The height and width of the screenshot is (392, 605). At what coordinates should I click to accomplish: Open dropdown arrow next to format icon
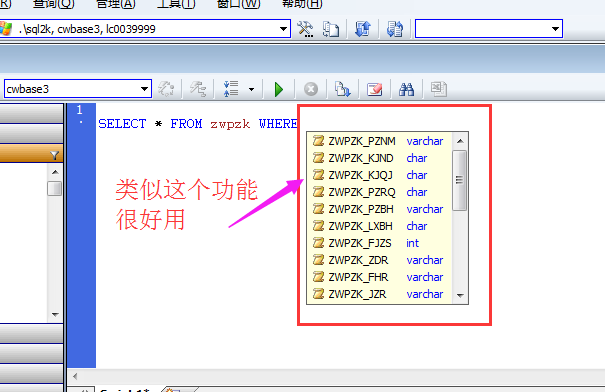[x=251, y=90]
